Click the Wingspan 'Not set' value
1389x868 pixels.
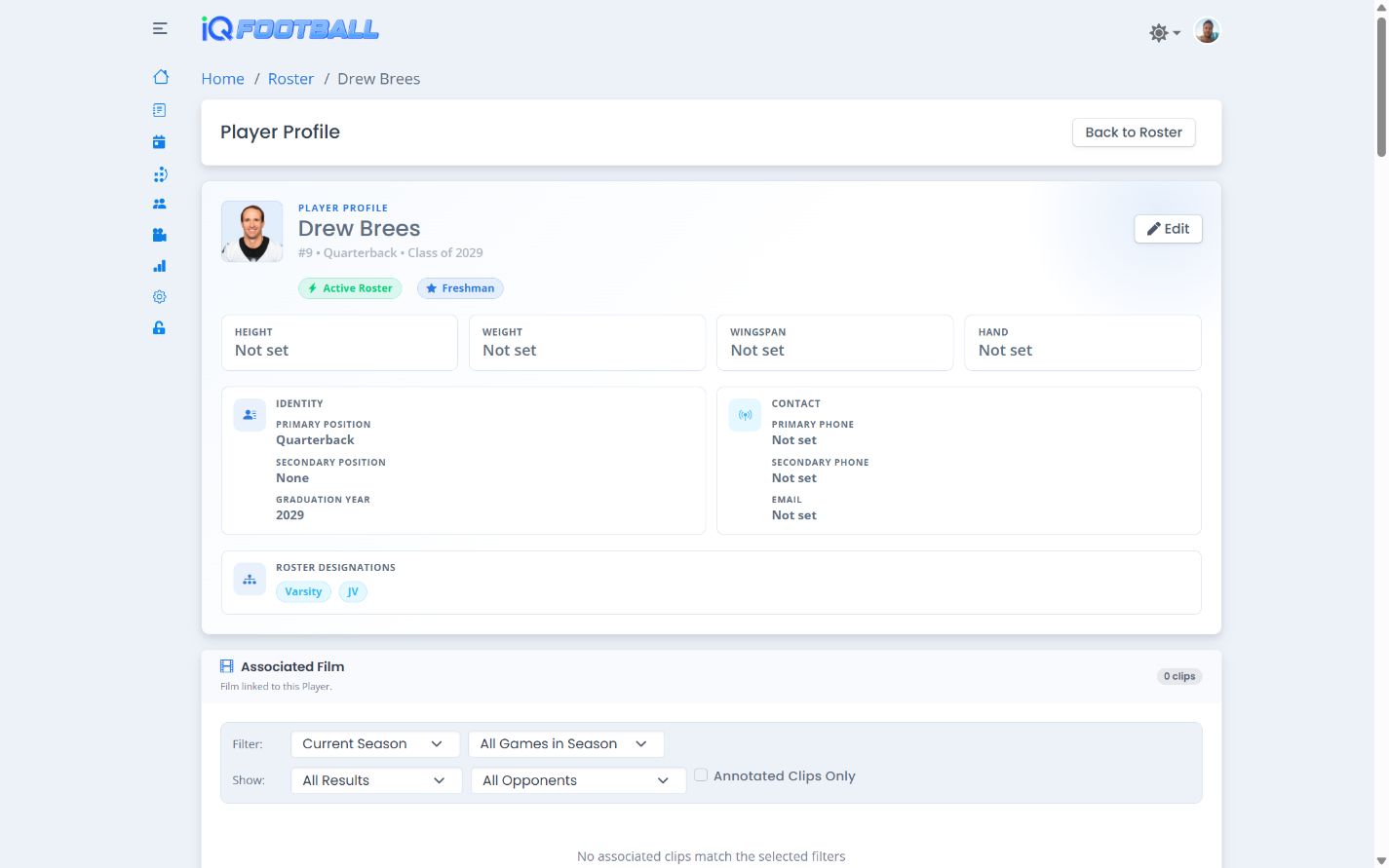click(x=757, y=351)
